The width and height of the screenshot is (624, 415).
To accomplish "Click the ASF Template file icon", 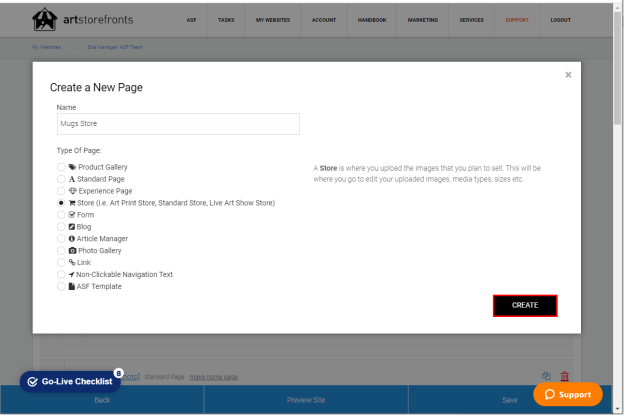I will 72,286.
